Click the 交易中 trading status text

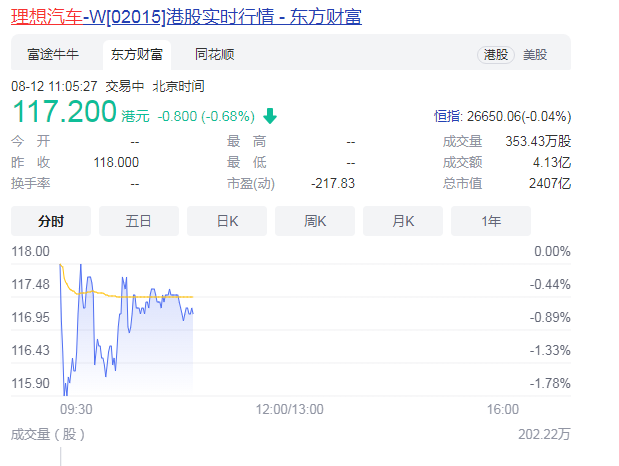[x=125, y=86]
